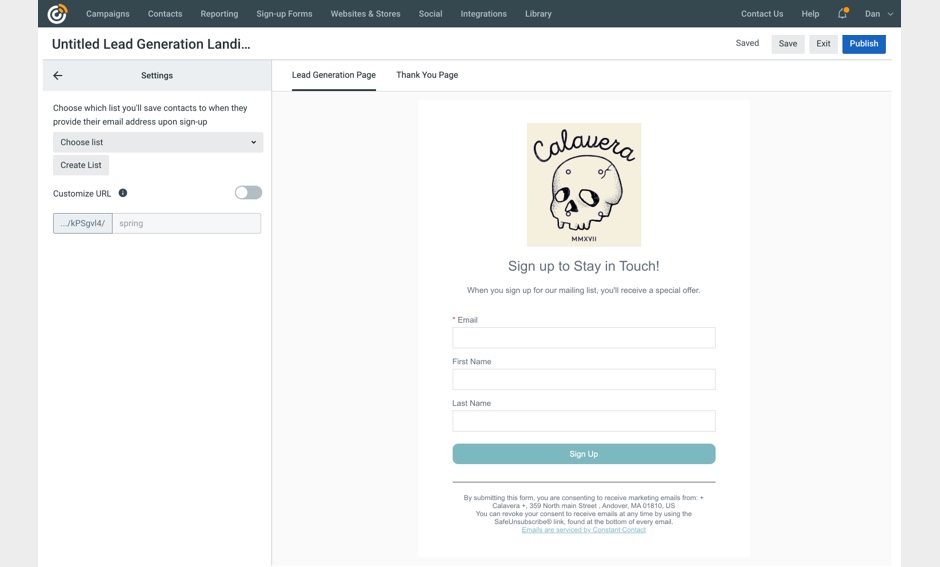
Task: Click the teal Sign Up button
Action: [584, 454]
